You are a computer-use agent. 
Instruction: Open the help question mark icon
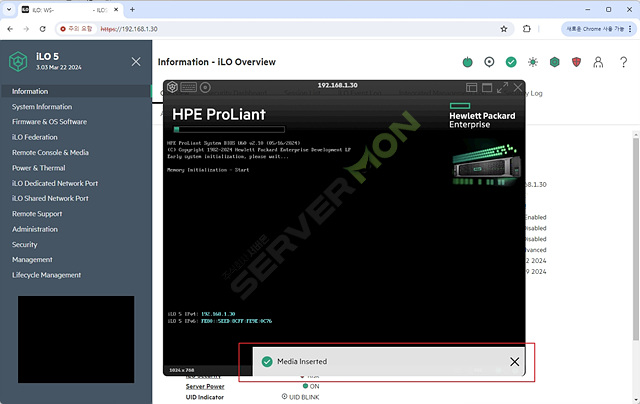pos(623,62)
